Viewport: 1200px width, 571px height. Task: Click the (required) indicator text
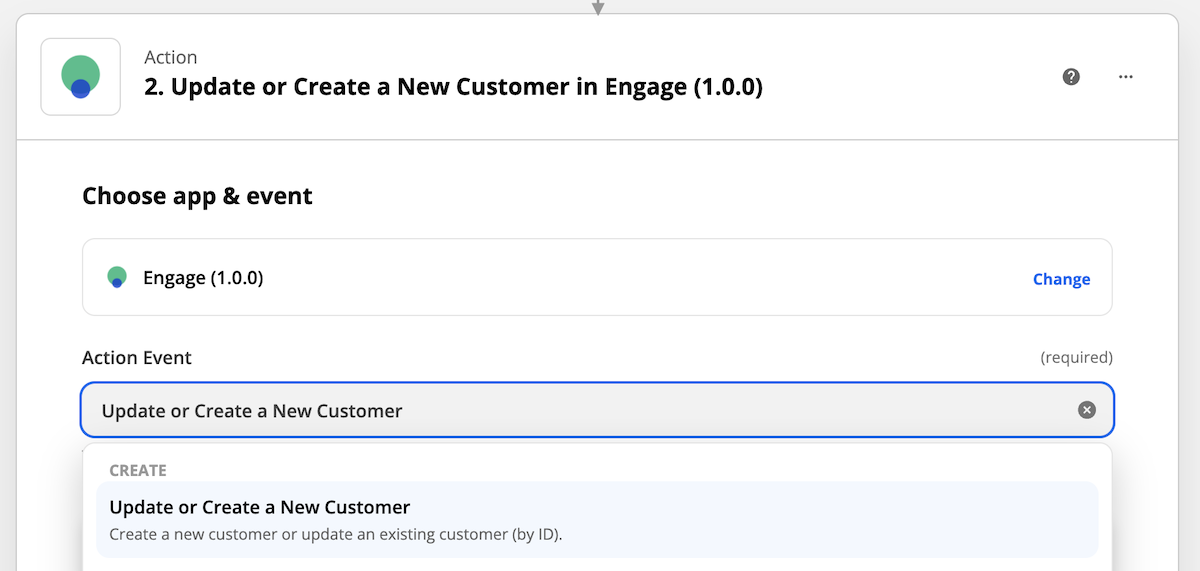tap(1076, 357)
